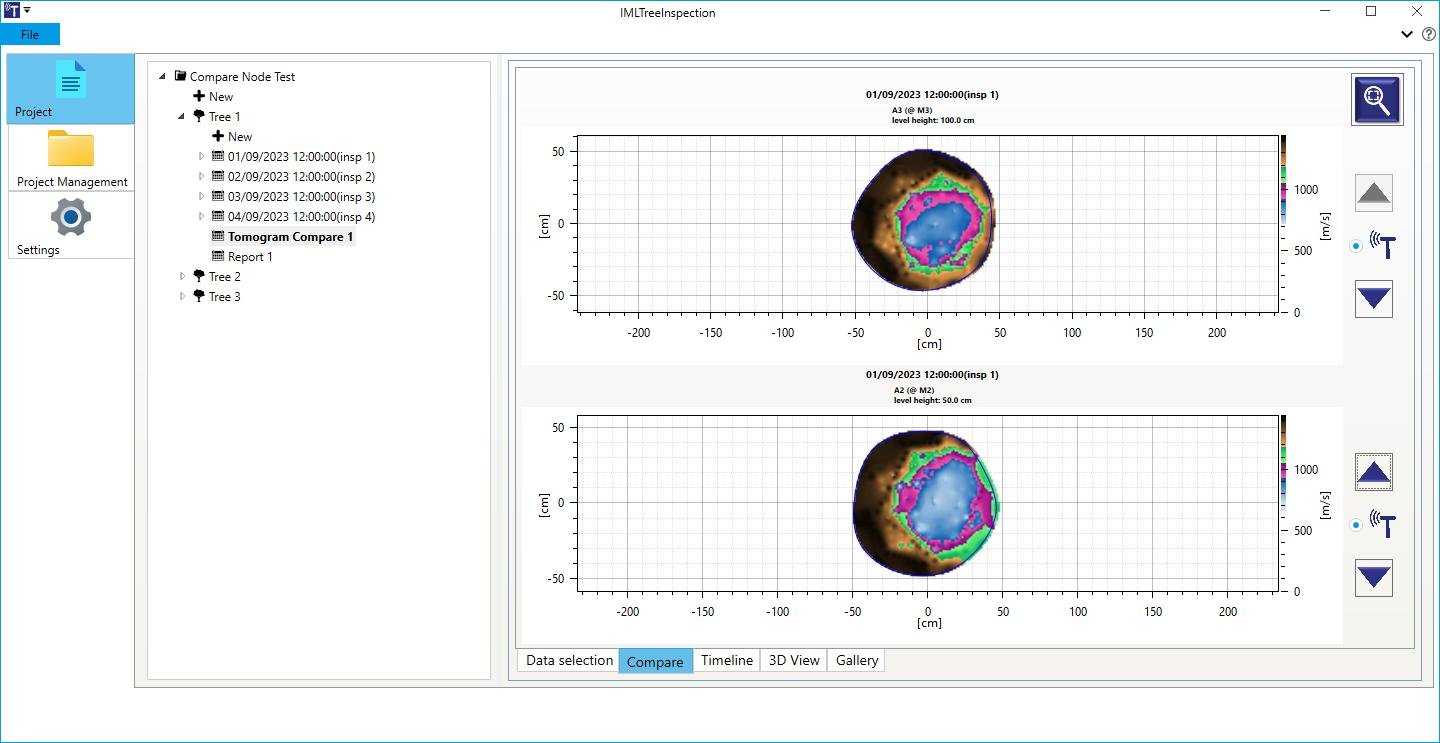Switch to the Timeline tab

coord(726,661)
